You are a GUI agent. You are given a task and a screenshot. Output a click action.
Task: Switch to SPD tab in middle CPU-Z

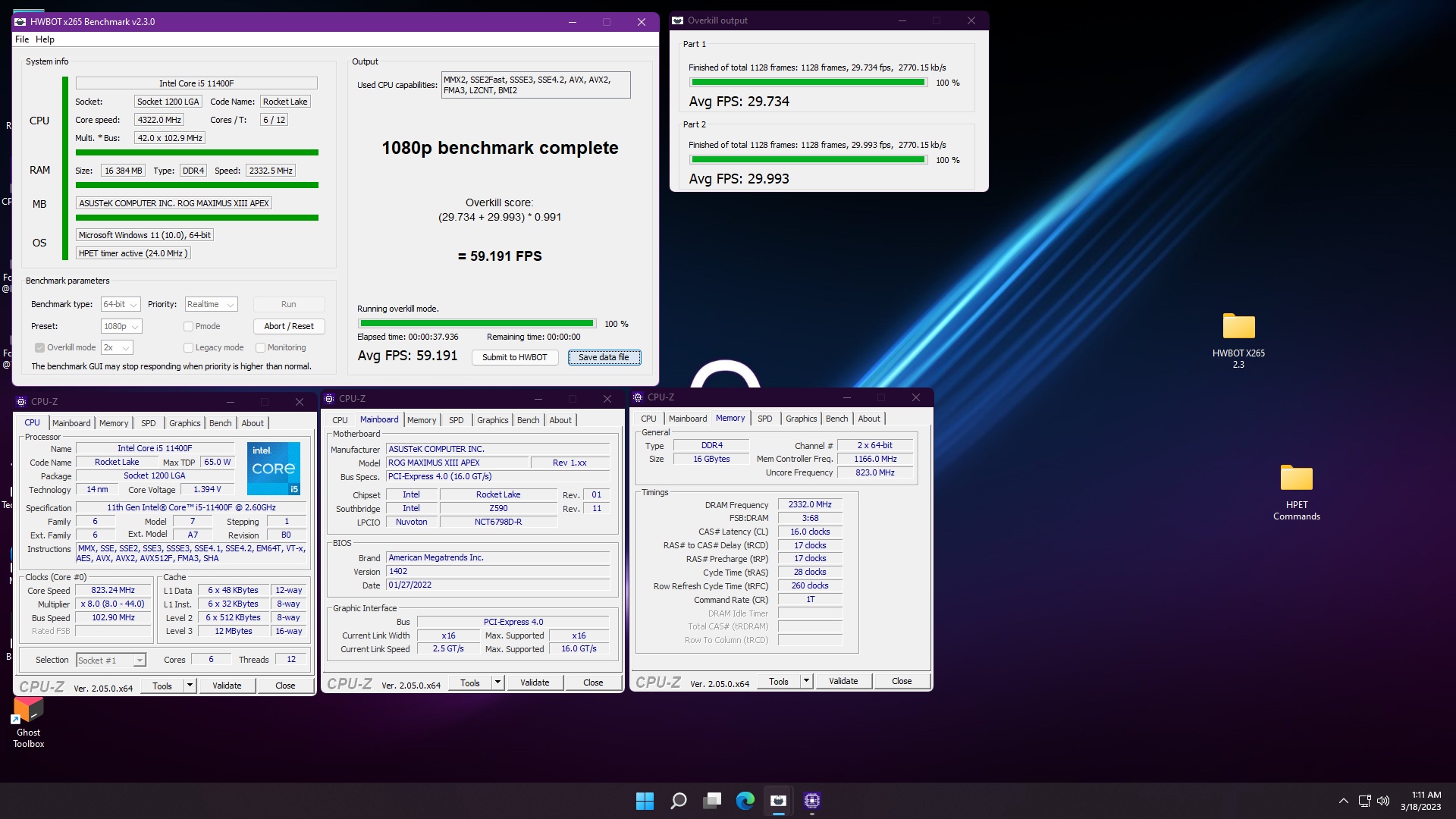tap(456, 420)
